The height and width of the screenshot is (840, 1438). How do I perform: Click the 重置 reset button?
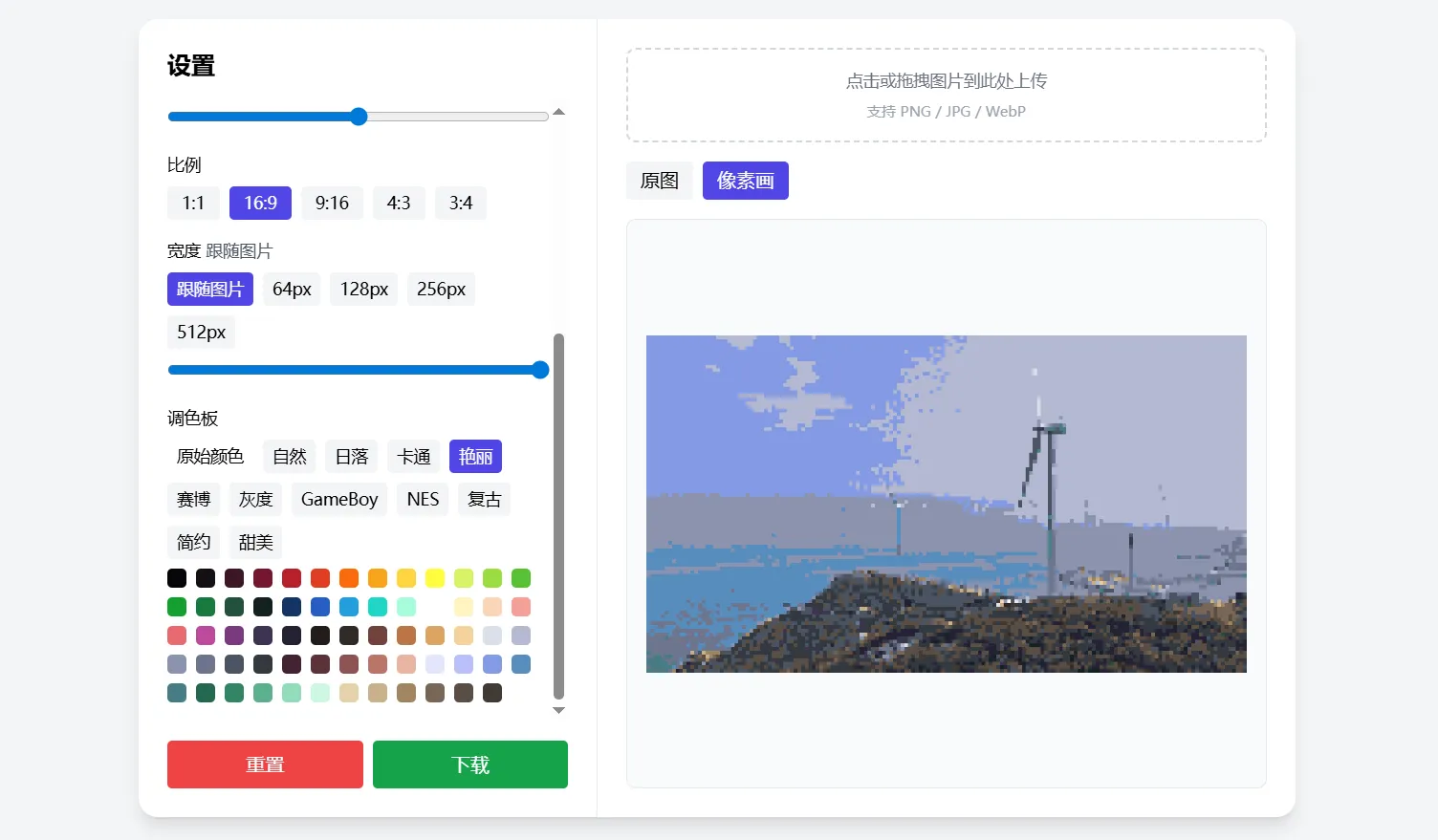tap(265, 764)
